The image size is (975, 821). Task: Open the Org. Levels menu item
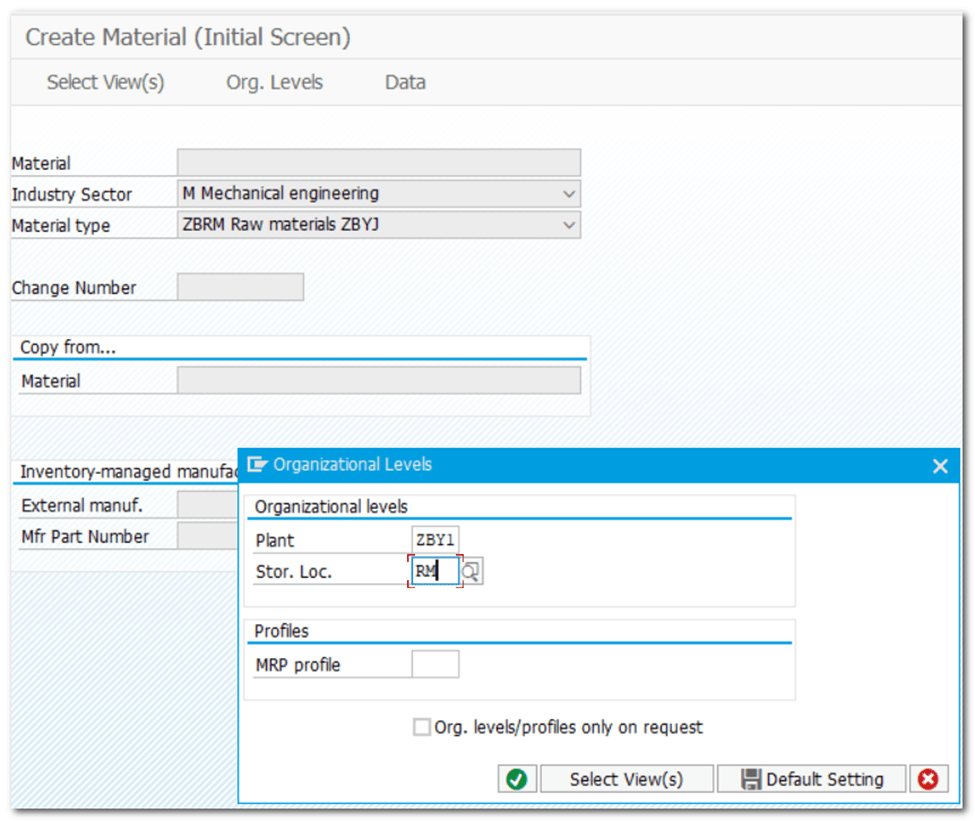coord(274,82)
